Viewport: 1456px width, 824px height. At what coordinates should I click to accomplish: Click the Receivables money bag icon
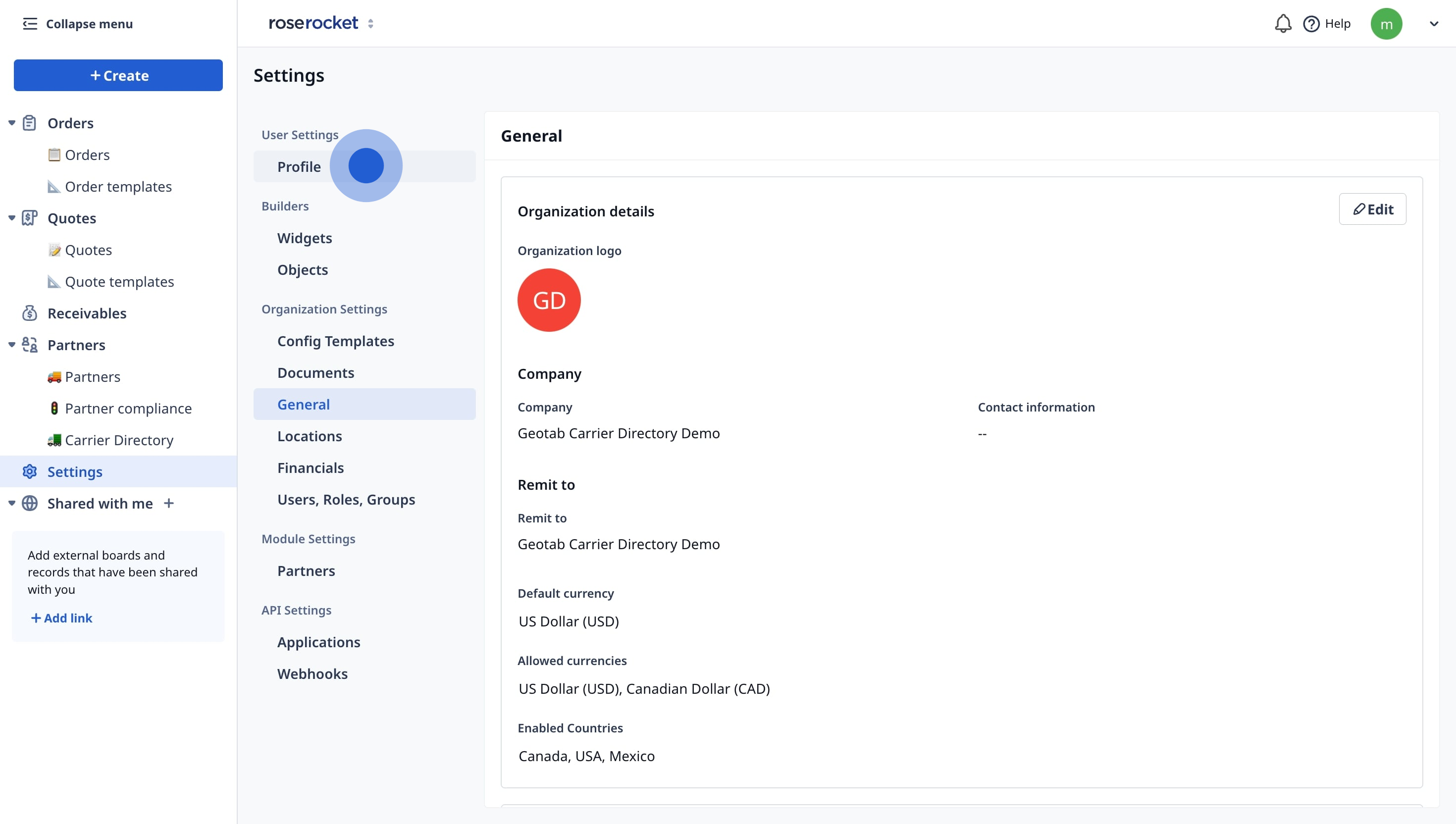point(29,313)
